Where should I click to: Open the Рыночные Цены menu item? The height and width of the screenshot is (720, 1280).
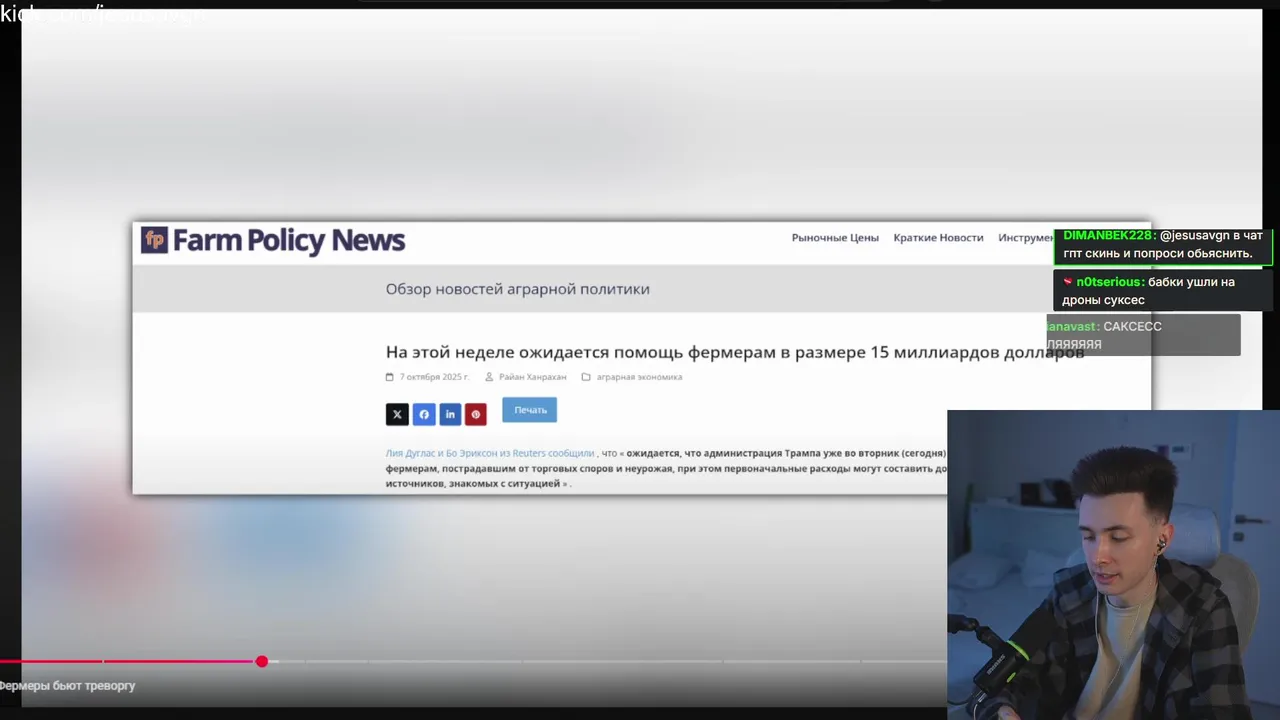click(x=835, y=238)
